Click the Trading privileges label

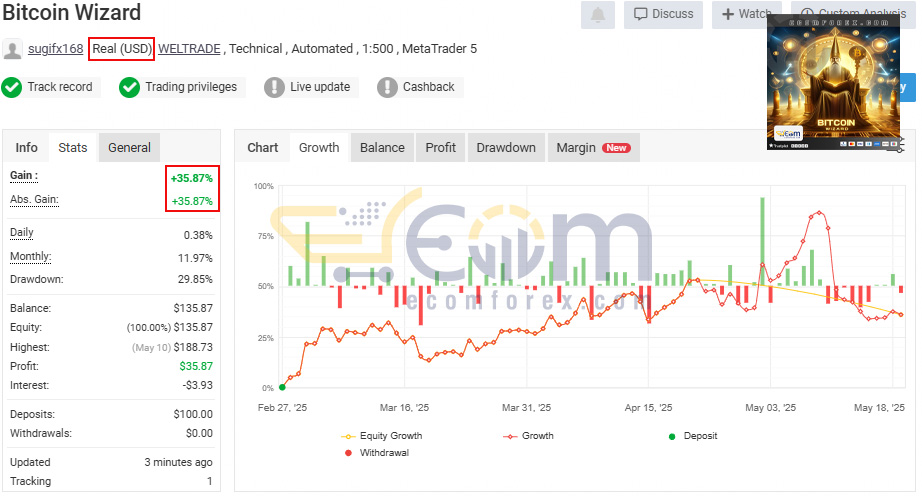click(x=191, y=87)
